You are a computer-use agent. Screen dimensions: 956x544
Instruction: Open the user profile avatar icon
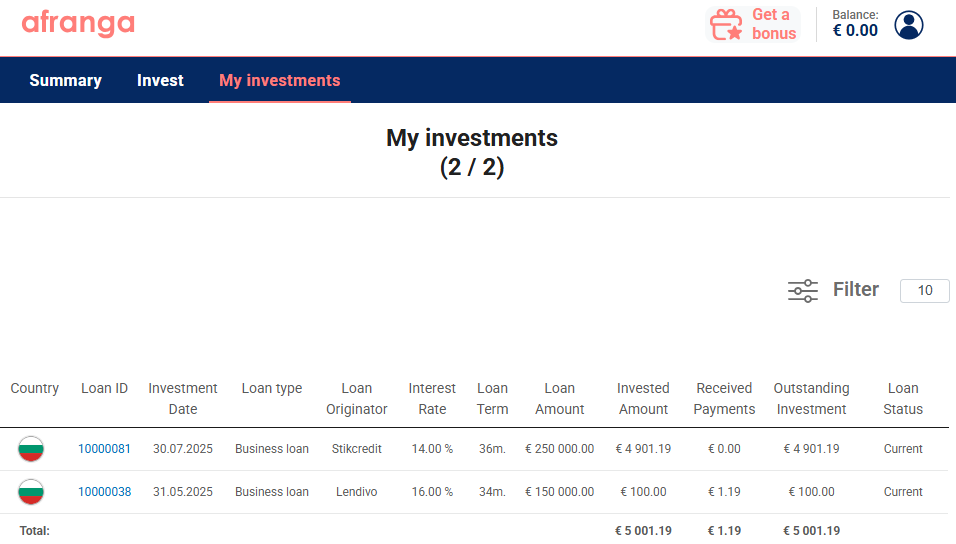[908, 25]
